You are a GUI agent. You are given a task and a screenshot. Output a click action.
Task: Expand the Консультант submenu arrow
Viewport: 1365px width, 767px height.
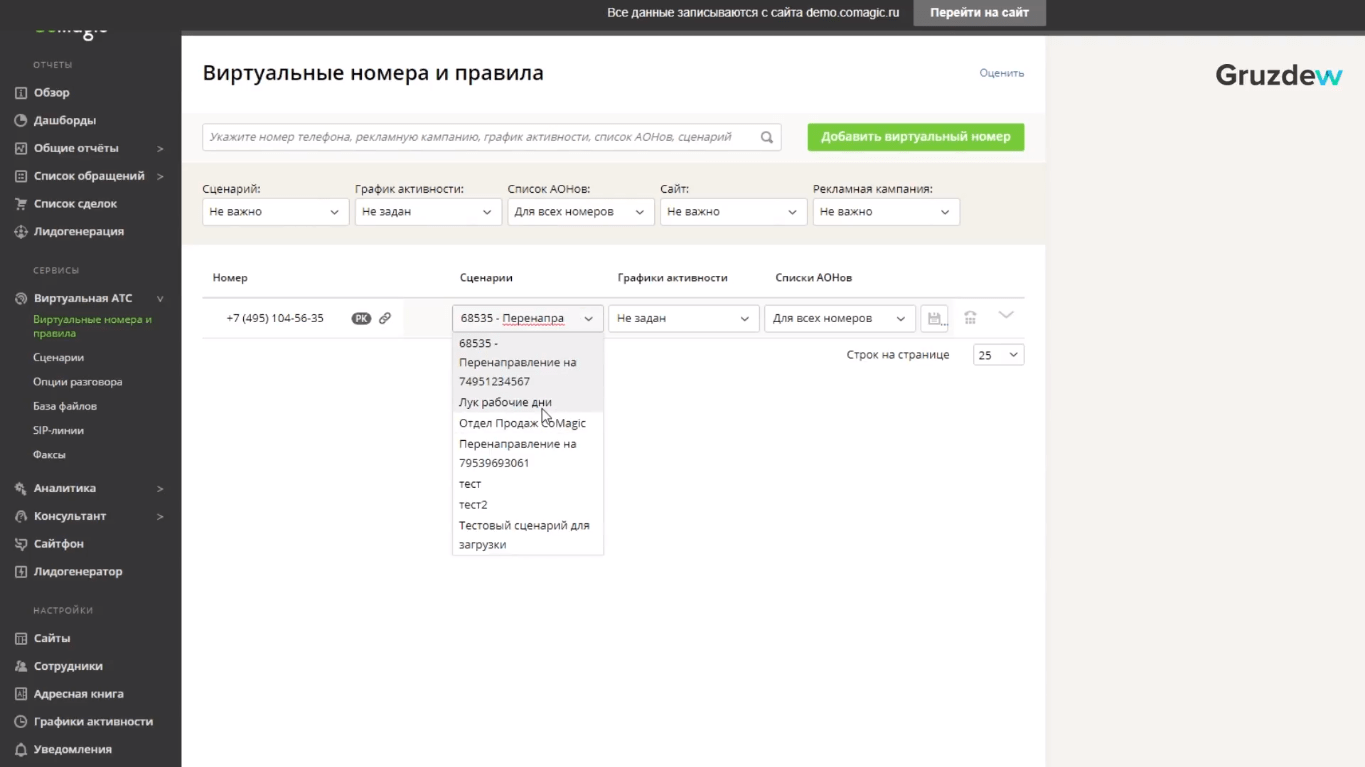[x=160, y=517]
